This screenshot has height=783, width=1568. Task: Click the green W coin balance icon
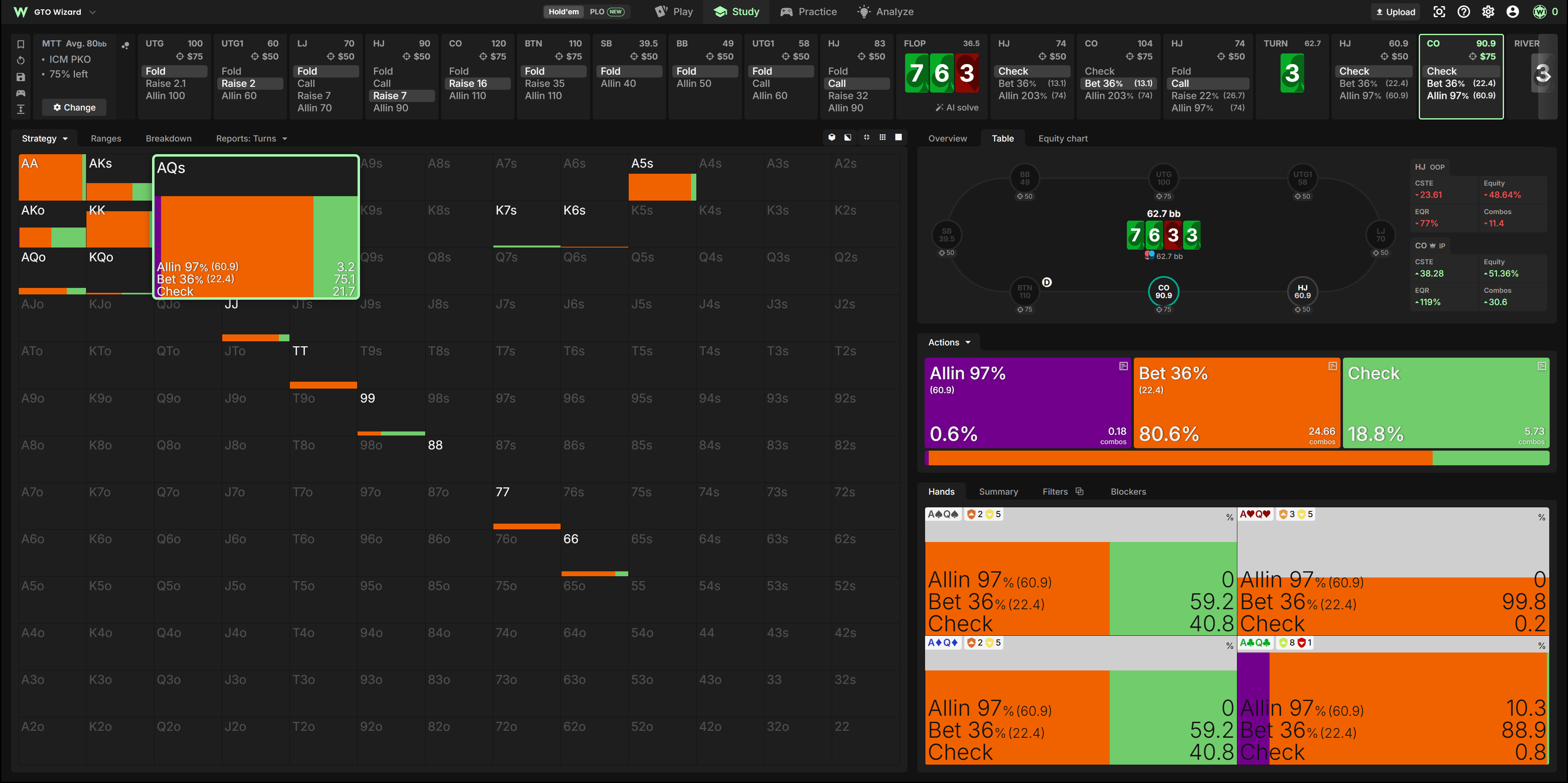coord(1539,11)
